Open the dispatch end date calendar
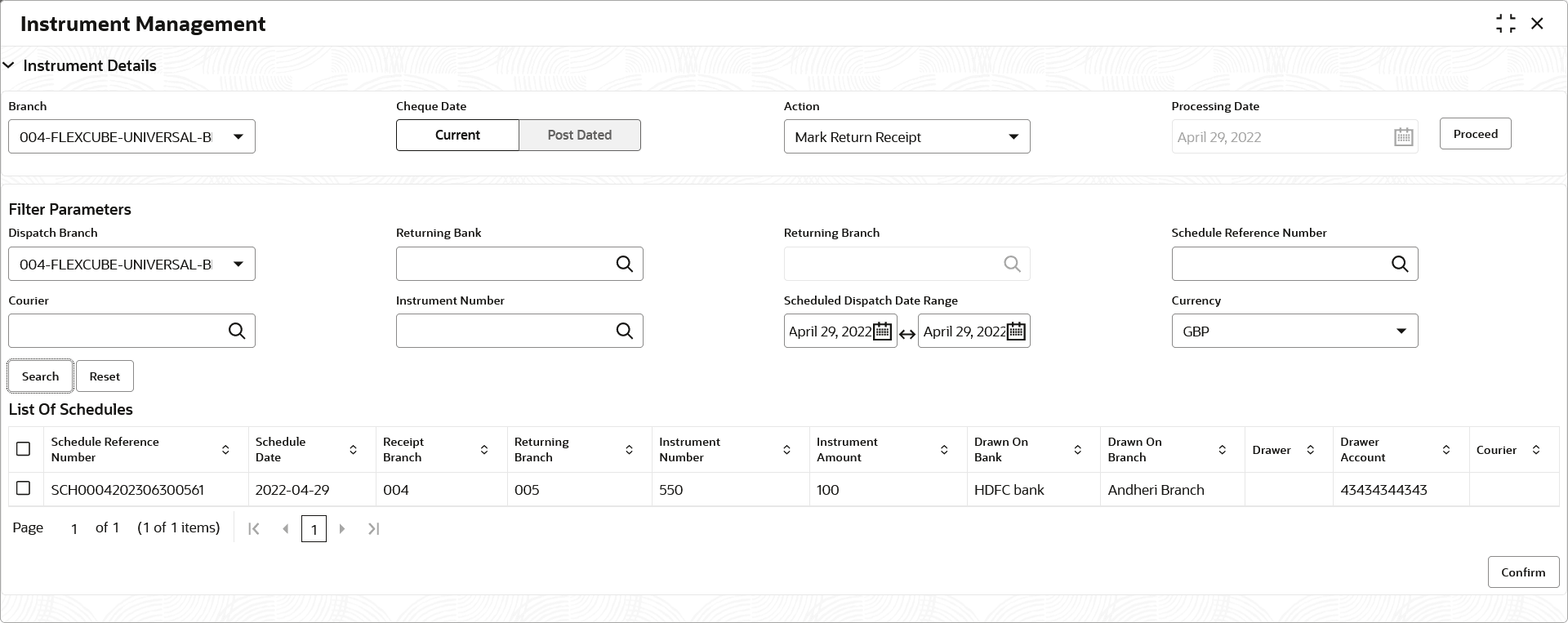Screen dimensions: 1568x623 click(x=1016, y=332)
